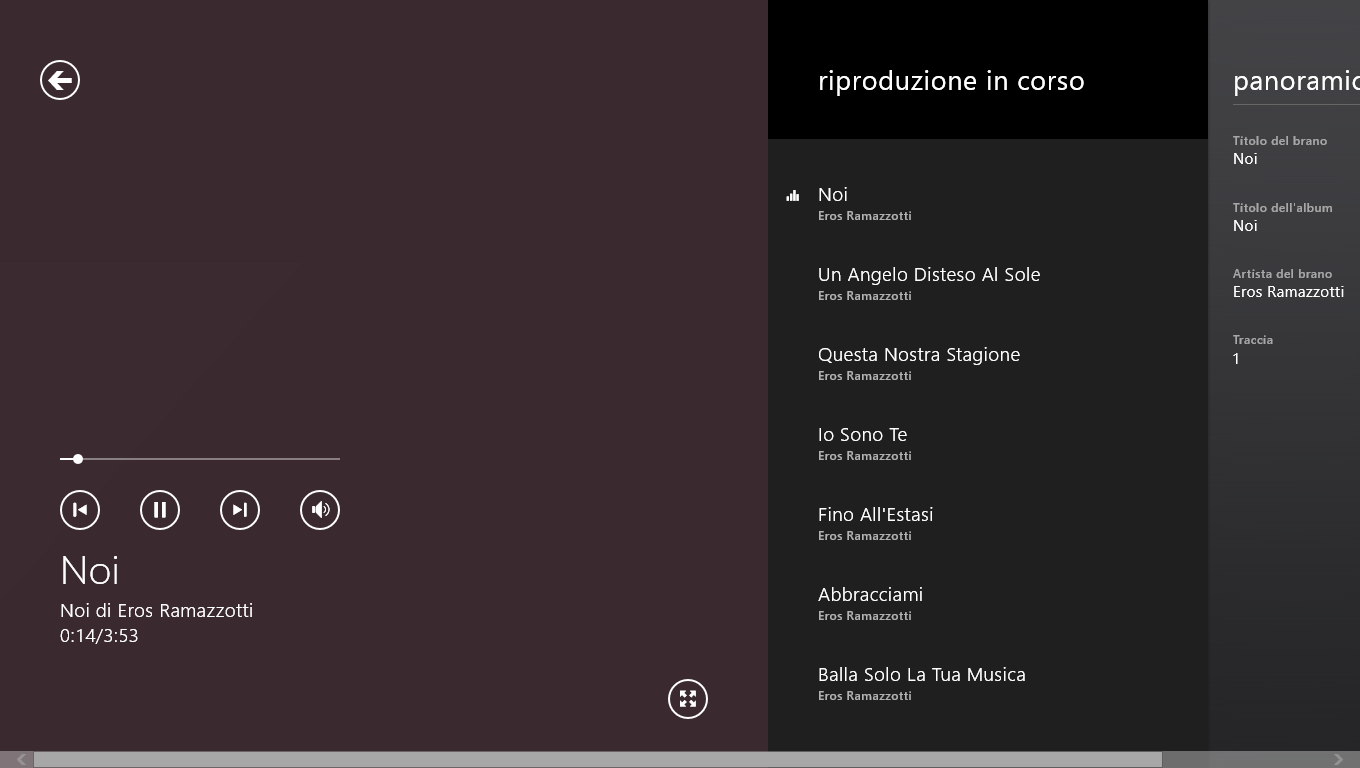
Task: Click the Noi di Eros Ramazzotti subtitle
Action: coord(156,610)
